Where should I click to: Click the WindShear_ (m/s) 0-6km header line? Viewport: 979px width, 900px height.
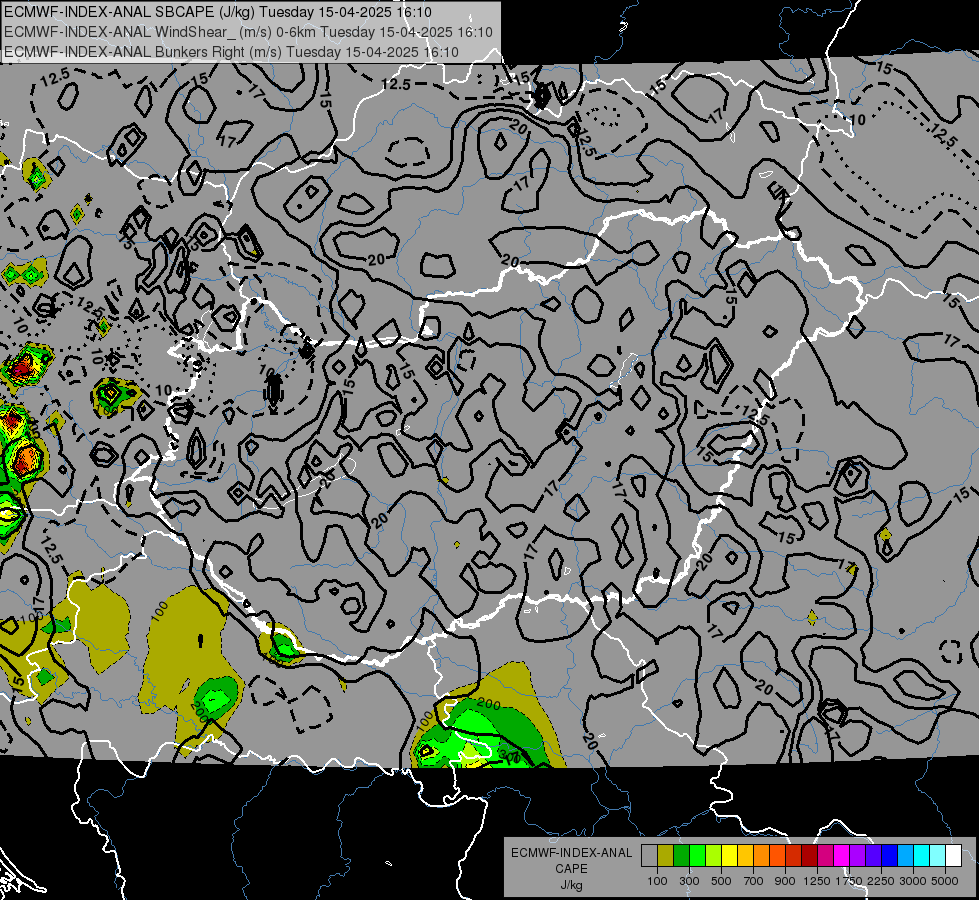pyautogui.click(x=248, y=32)
